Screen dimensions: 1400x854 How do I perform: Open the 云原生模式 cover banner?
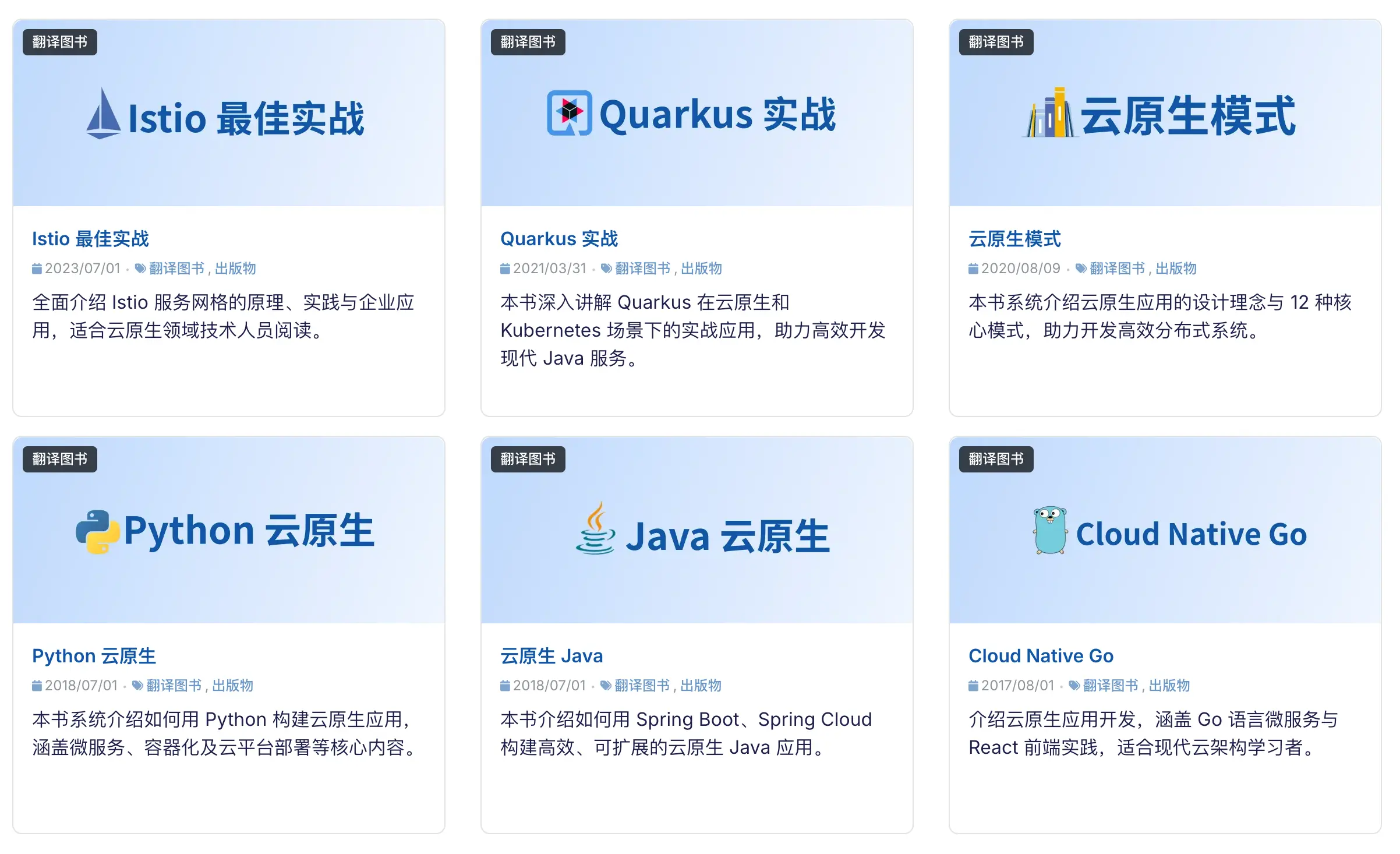(x=1165, y=113)
